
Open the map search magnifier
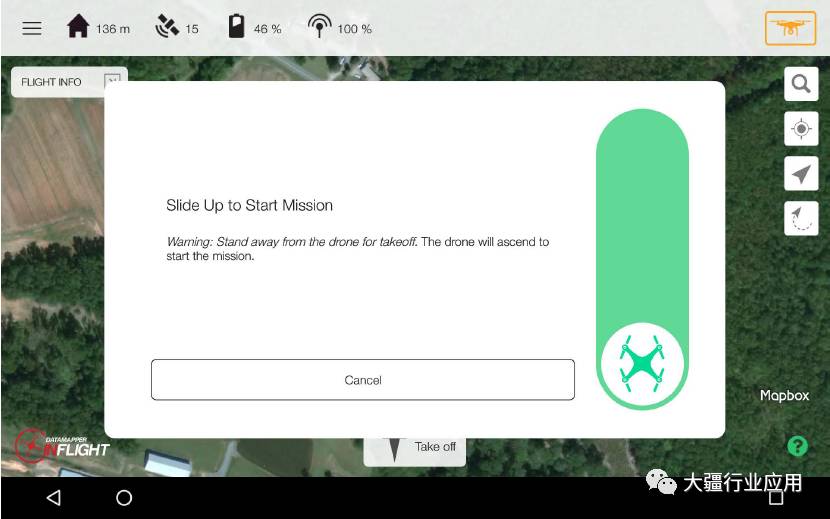point(800,84)
